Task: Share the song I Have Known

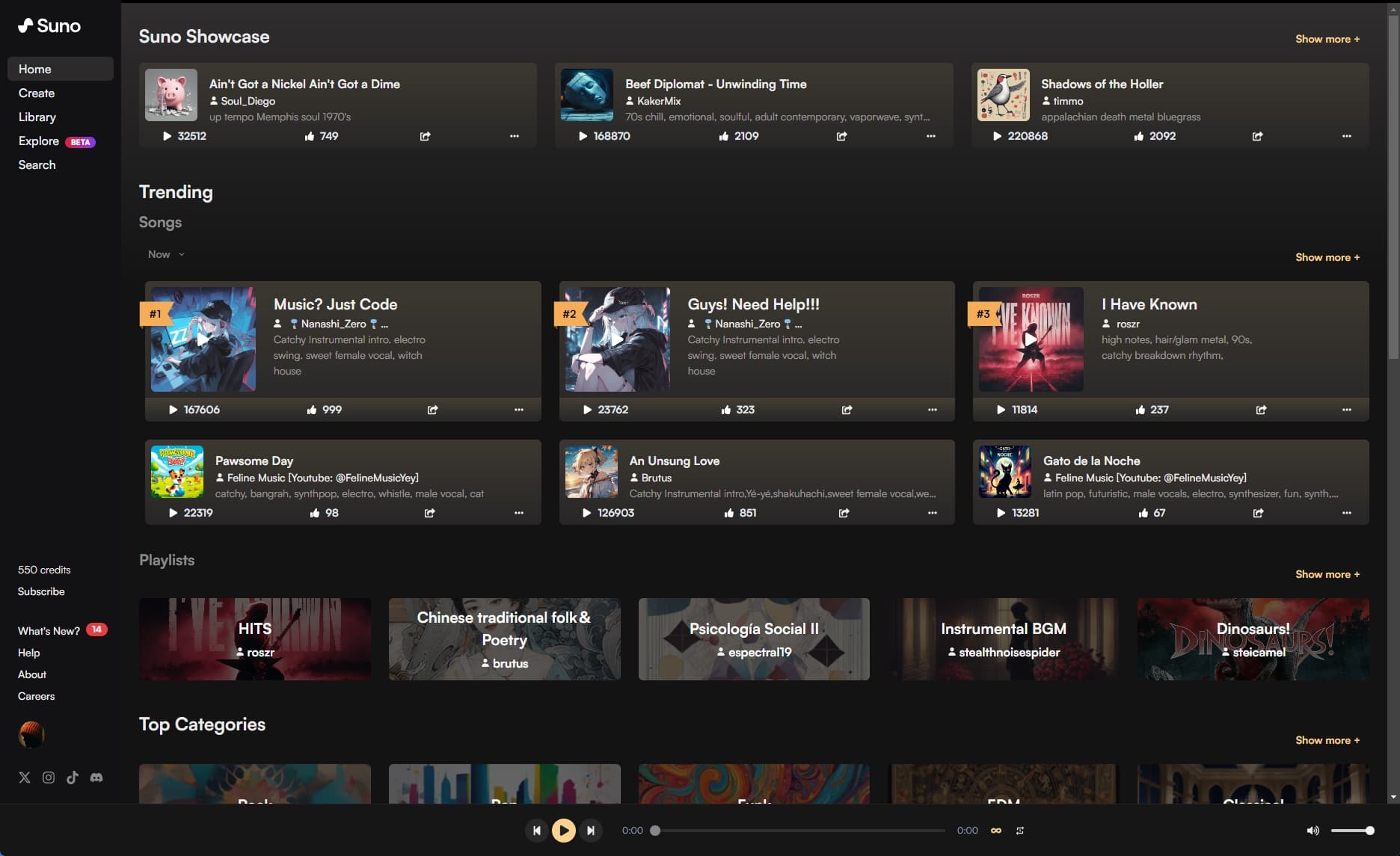Action: click(x=1261, y=410)
